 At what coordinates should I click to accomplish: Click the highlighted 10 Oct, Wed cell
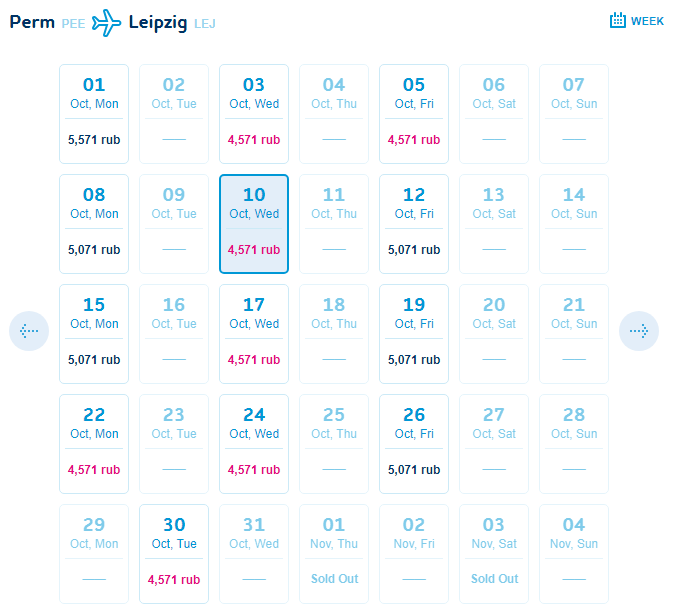[x=254, y=224]
